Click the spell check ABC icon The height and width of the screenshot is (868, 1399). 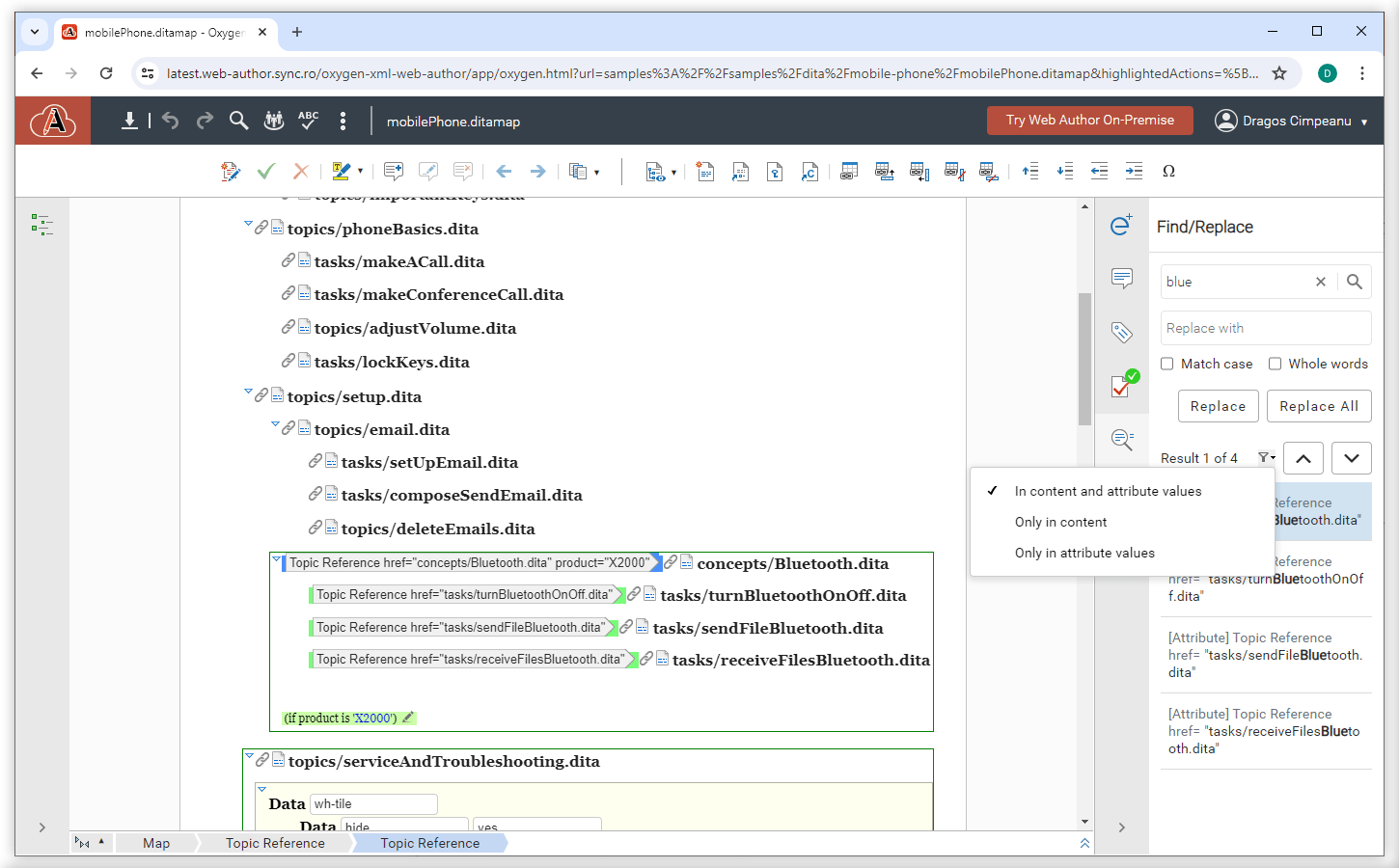pos(308,121)
